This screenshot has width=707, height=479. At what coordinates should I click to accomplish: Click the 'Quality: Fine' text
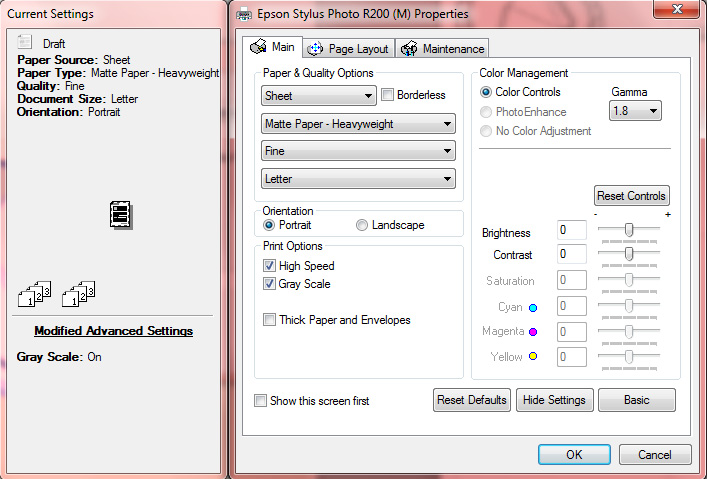50,86
